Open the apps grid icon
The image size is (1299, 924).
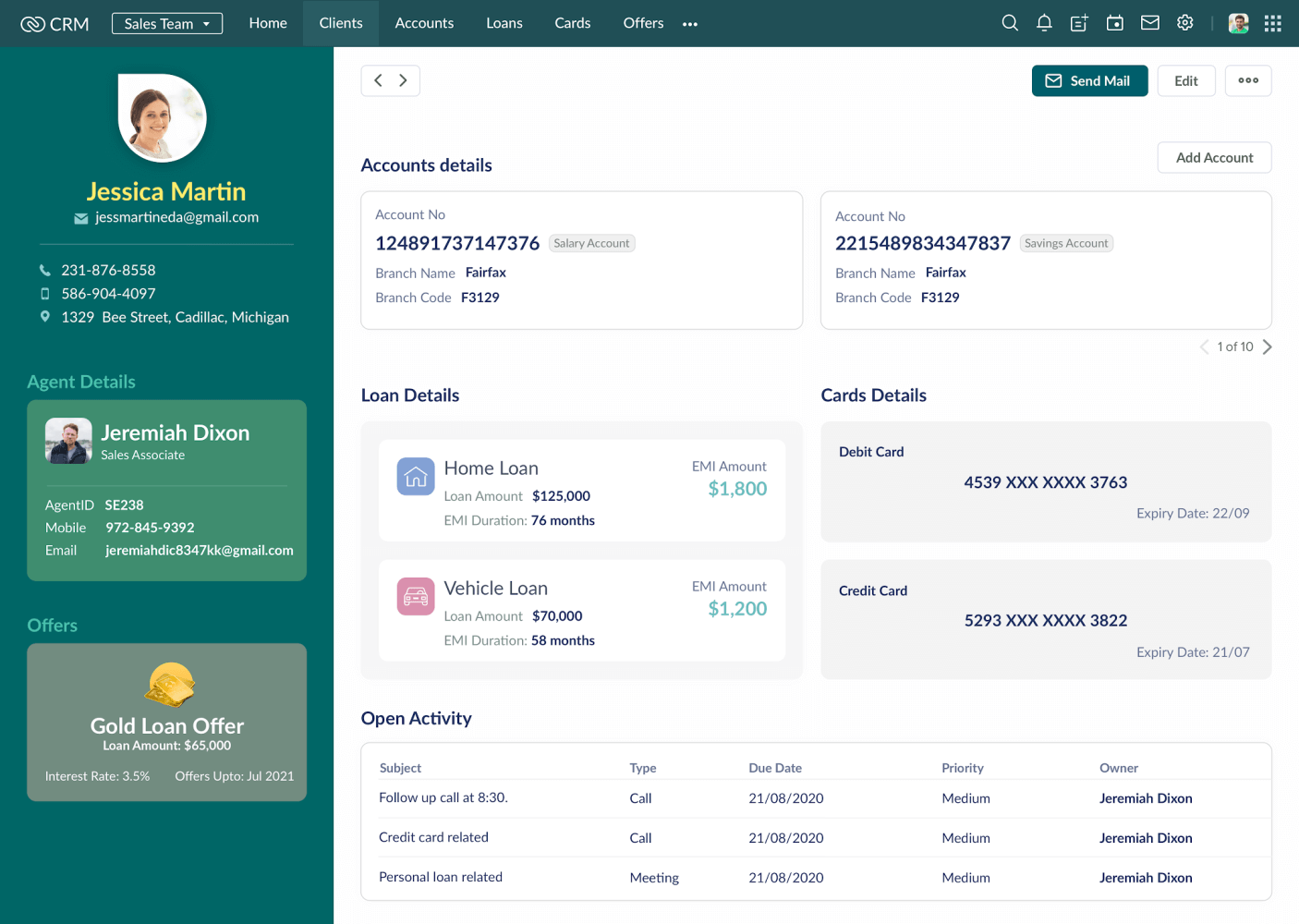[x=1273, y=23]
